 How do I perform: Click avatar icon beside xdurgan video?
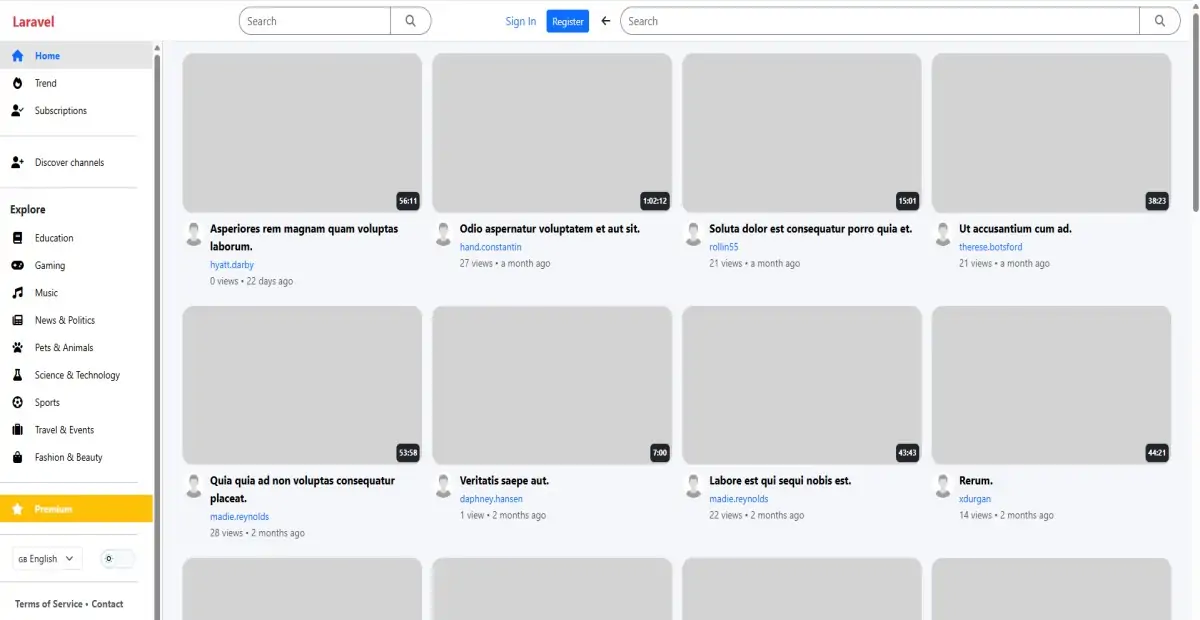coord(943,486)
